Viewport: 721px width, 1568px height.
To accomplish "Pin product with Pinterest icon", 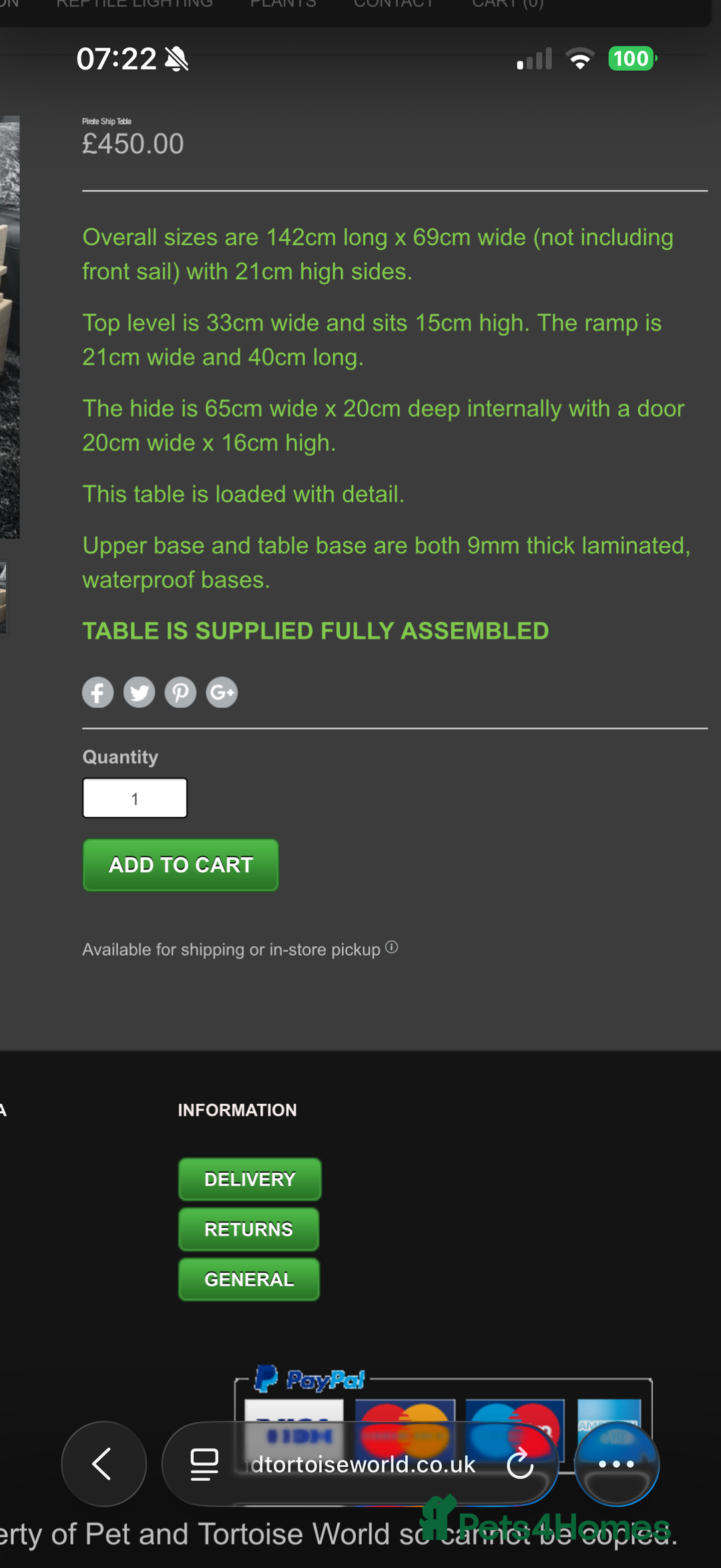I will (x=180, y=693).
